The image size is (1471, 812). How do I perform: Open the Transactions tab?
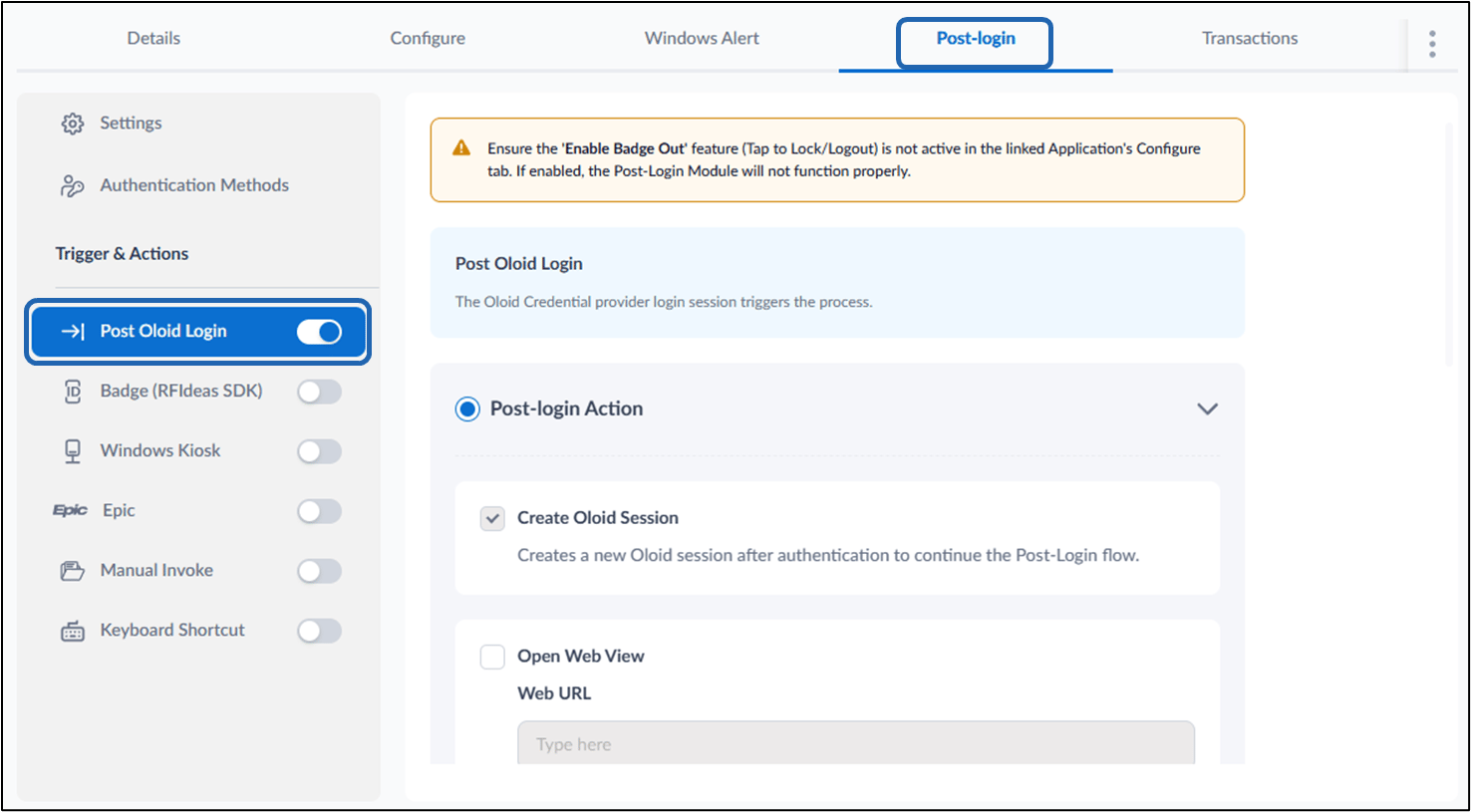[x=1250, y=38]
